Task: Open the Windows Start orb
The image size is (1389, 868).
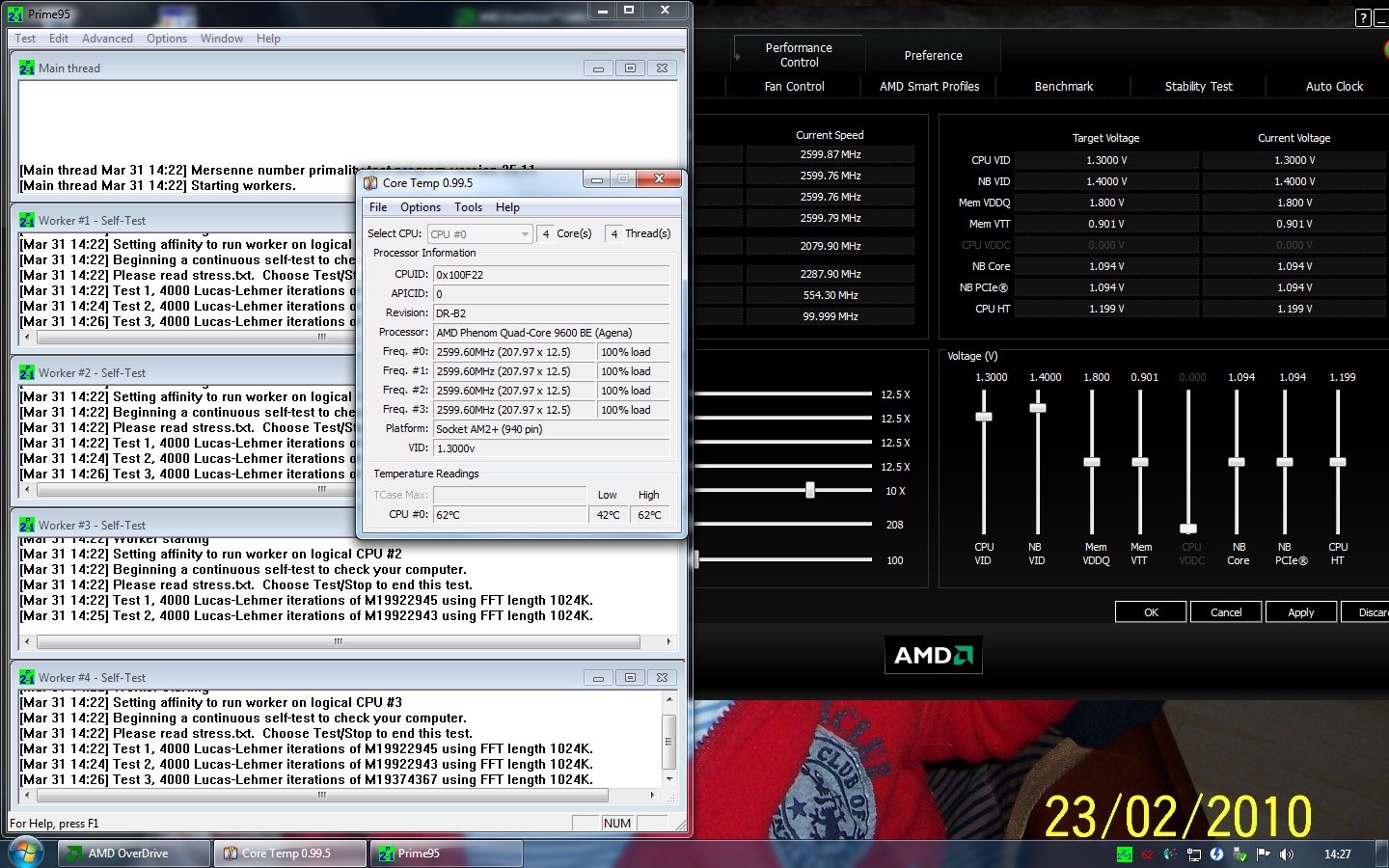Action: (26, 854)
